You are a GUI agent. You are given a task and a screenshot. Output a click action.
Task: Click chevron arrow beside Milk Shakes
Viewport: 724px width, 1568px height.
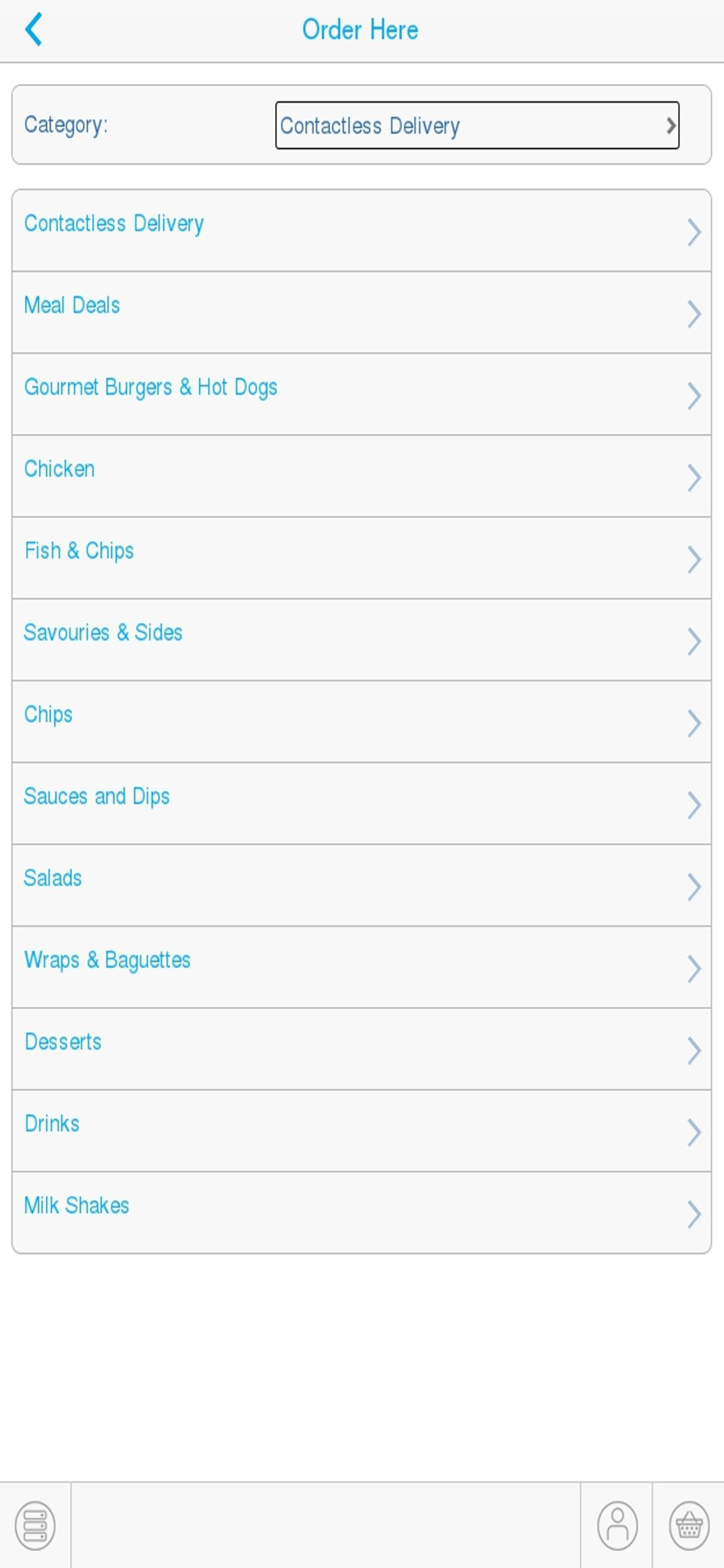[693, 1214]
